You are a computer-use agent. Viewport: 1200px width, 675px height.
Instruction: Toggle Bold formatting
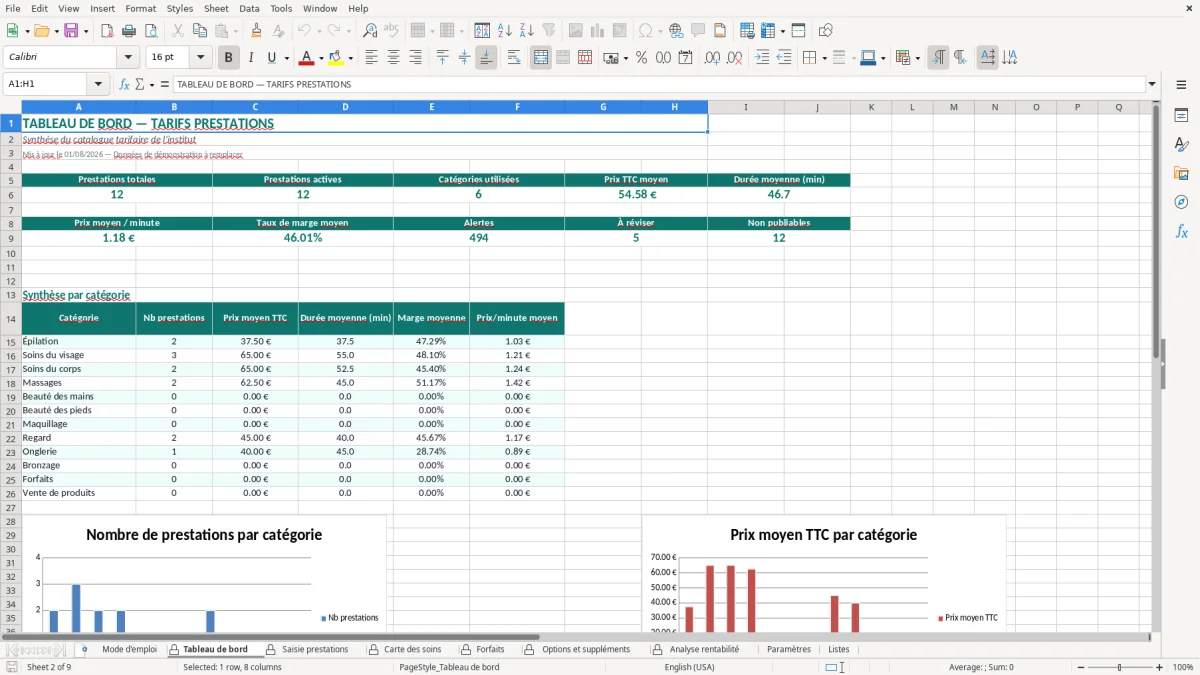click(x=229, y=58)
